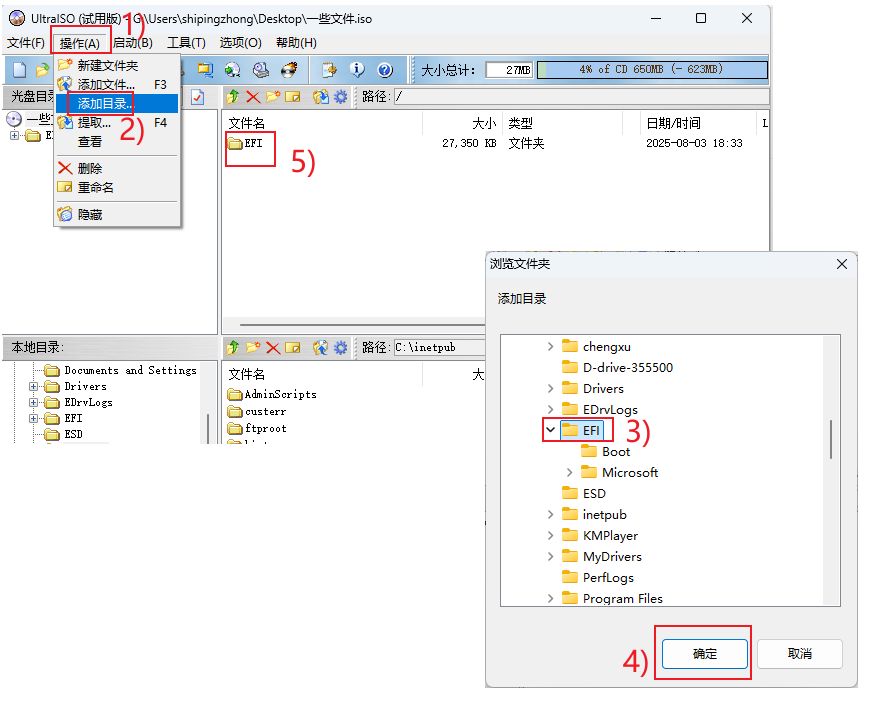The height and width of the screenshot is (706, 873).
Task: Toggle the checkmark box beside disc directory header
Action: (x=197, y=97)
